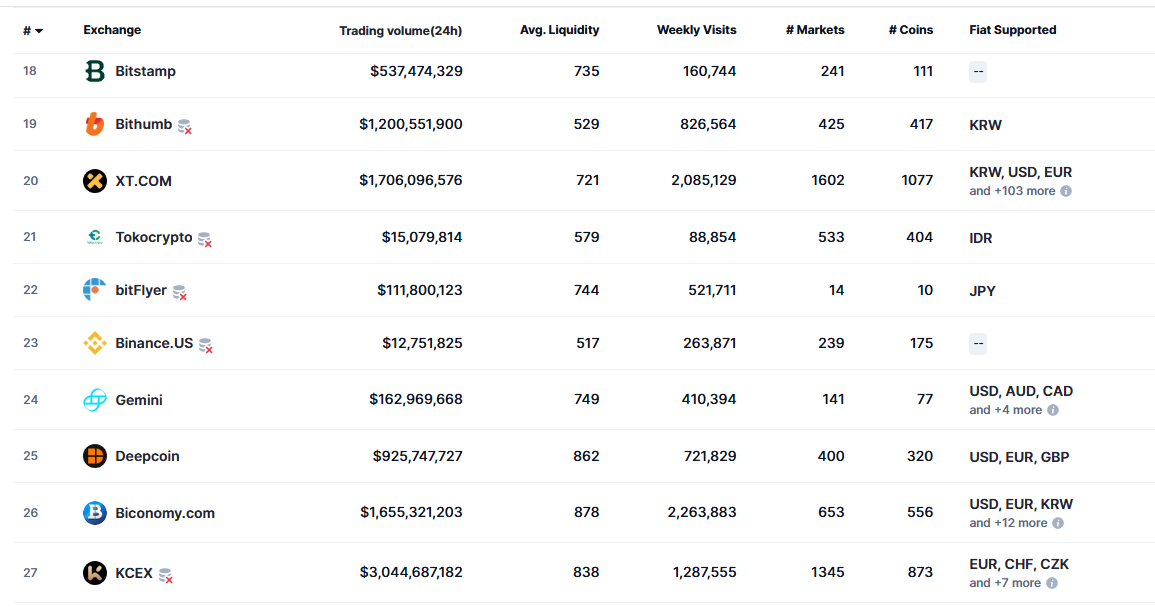Click the orange Bithumb logo
The width and height of the screenshot is (1155, 607).
(x=95, y=124)
